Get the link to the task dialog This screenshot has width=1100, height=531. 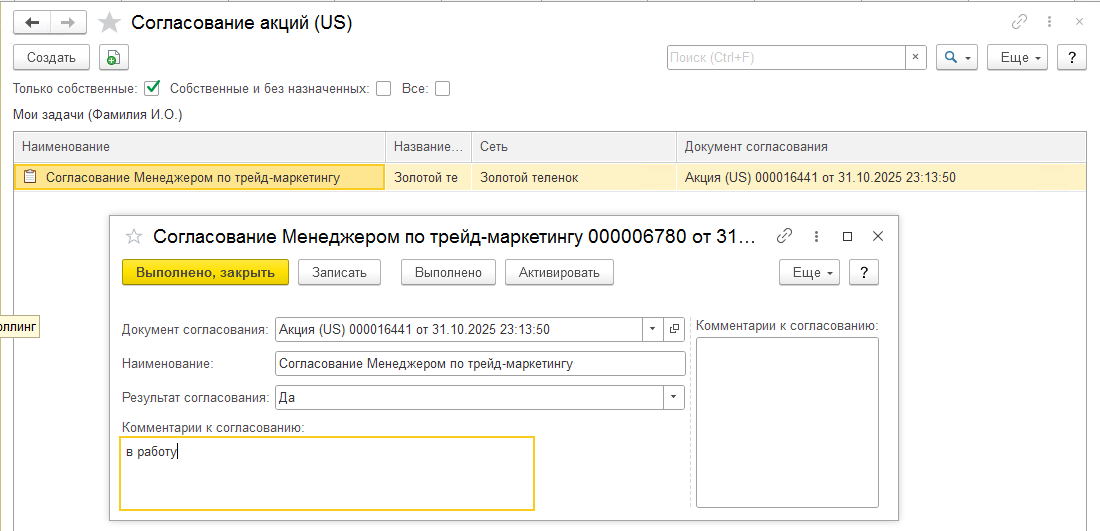(x=785, y=237)
